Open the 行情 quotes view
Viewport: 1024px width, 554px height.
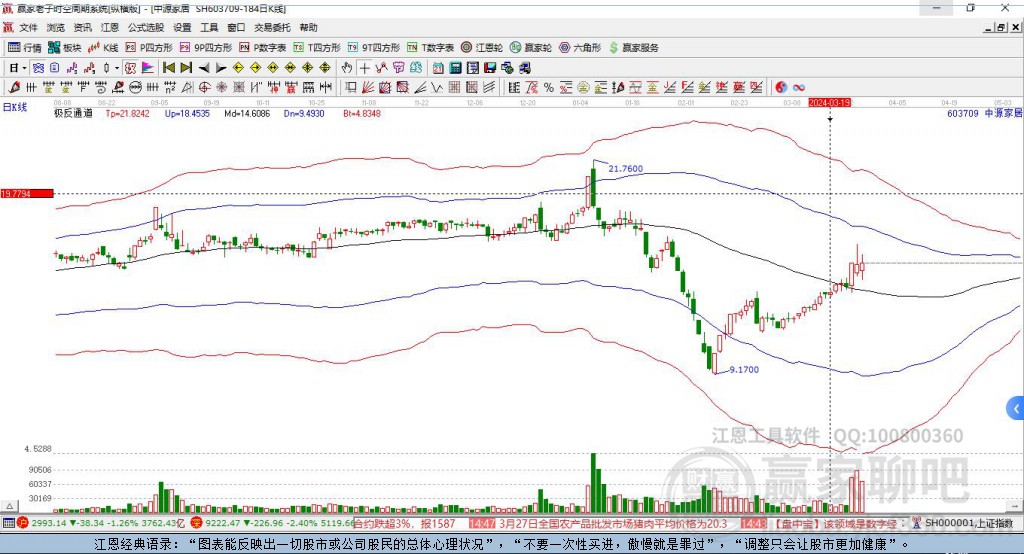click(25, 48)
